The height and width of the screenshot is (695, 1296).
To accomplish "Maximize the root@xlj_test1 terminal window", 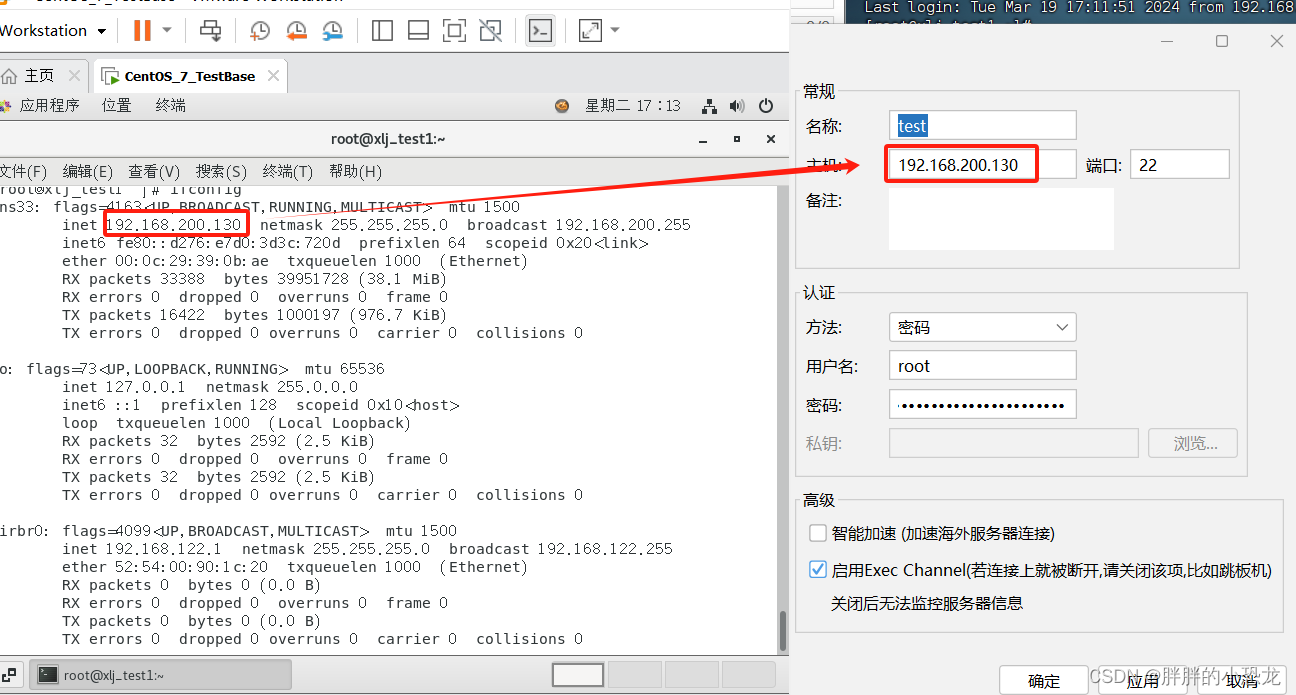I will (x=737, y=139).
